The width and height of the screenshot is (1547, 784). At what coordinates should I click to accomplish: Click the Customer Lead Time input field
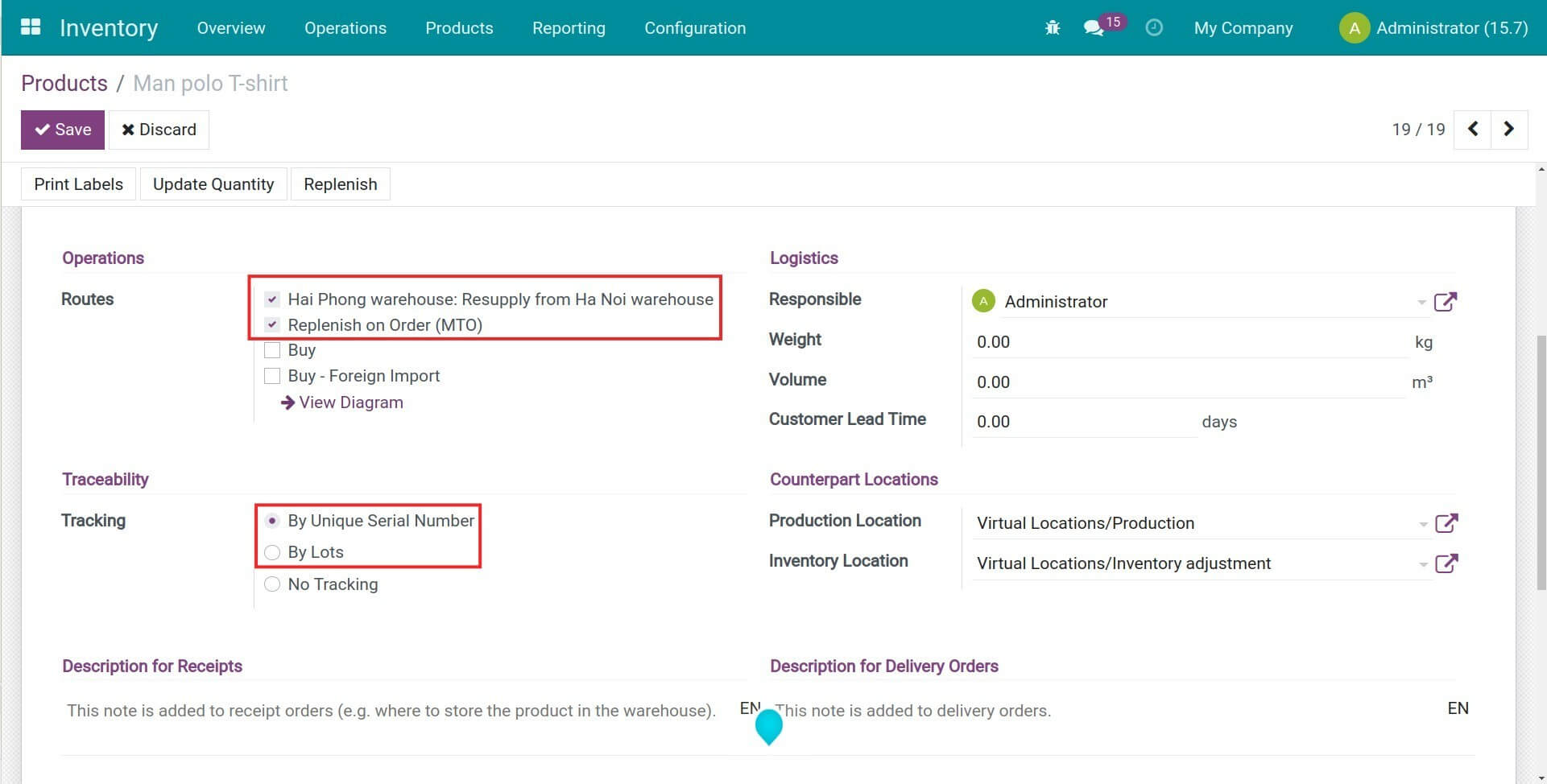[1079, 421]
